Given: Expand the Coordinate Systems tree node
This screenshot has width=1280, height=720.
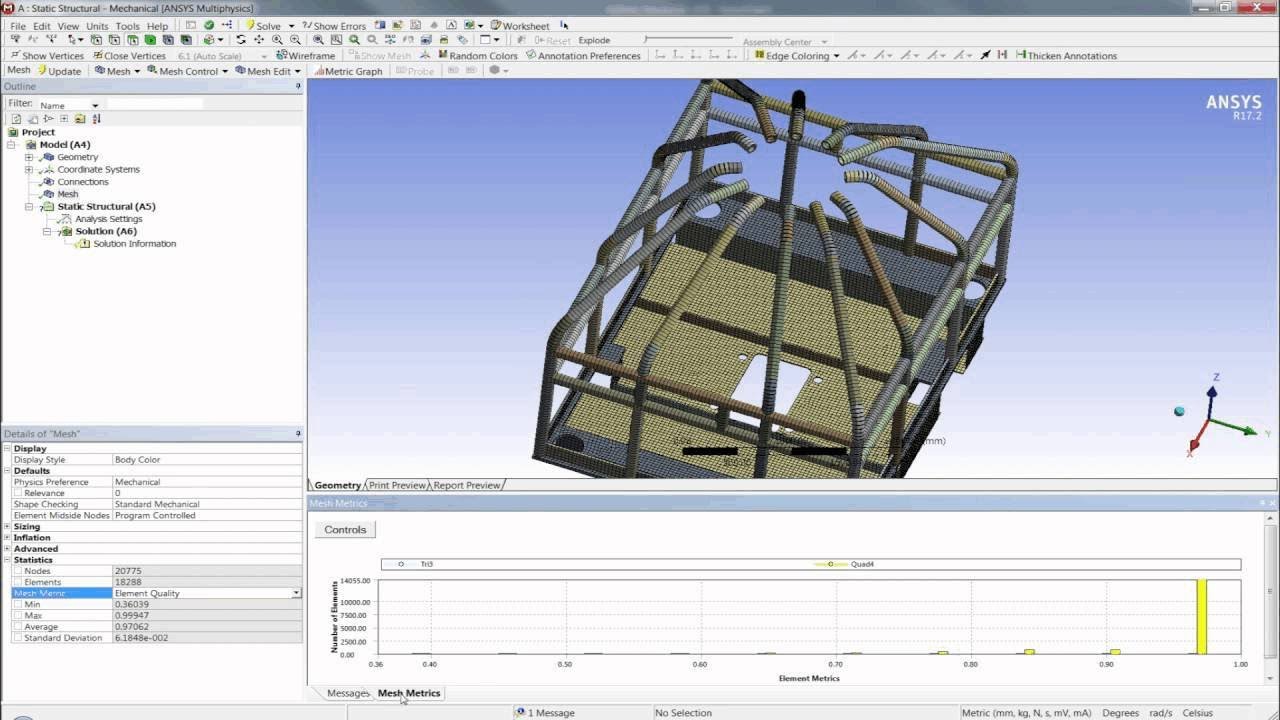Looking at the screenshot, I should 29,169.
